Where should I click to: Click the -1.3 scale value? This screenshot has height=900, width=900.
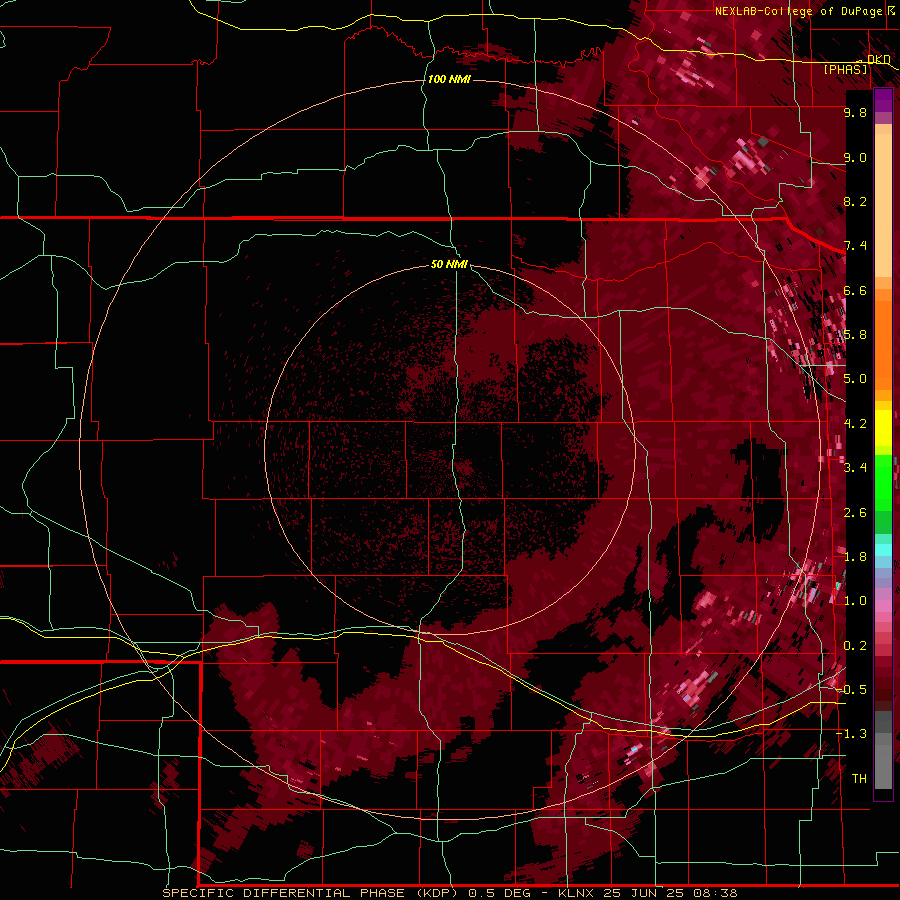852,734
